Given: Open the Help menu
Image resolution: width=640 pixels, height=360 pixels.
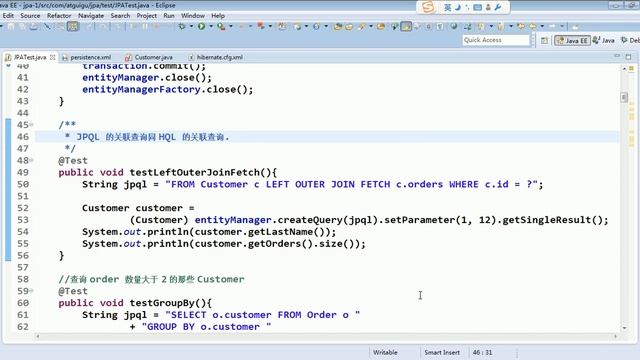Looking at the screenshot, I should tap(218, 16).
